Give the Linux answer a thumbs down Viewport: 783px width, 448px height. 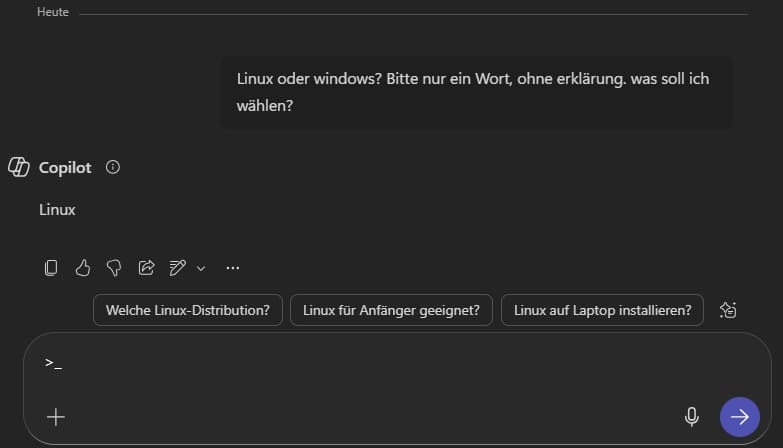point(114,267)
